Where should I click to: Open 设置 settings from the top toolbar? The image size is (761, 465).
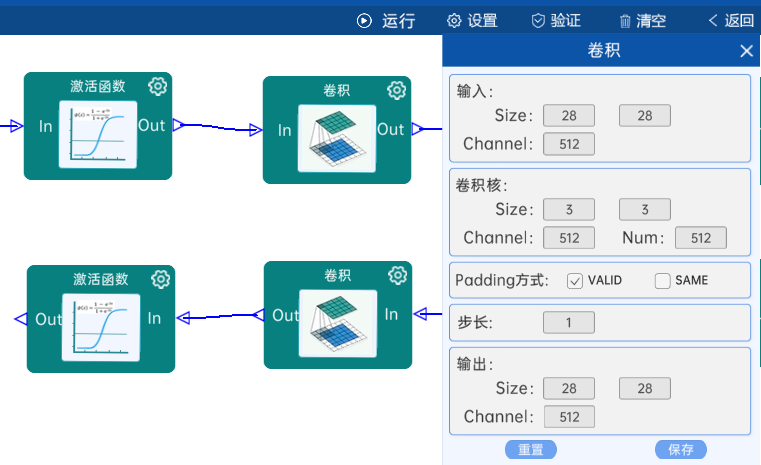(x=472, y=21)
